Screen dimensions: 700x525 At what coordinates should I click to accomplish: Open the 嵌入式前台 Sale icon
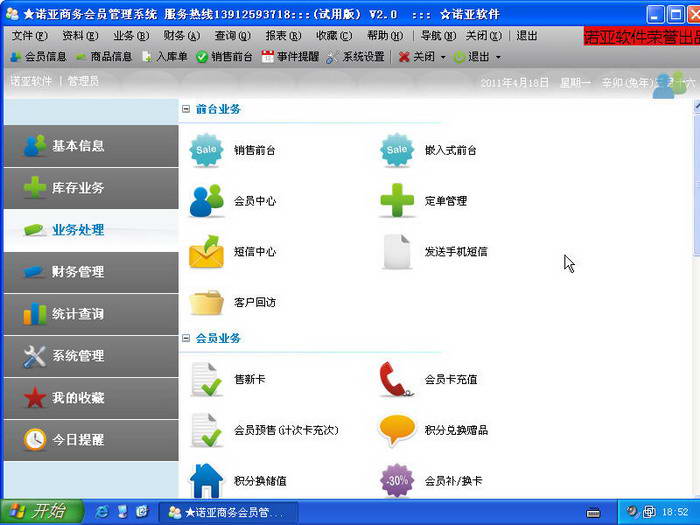coord(396,150)
